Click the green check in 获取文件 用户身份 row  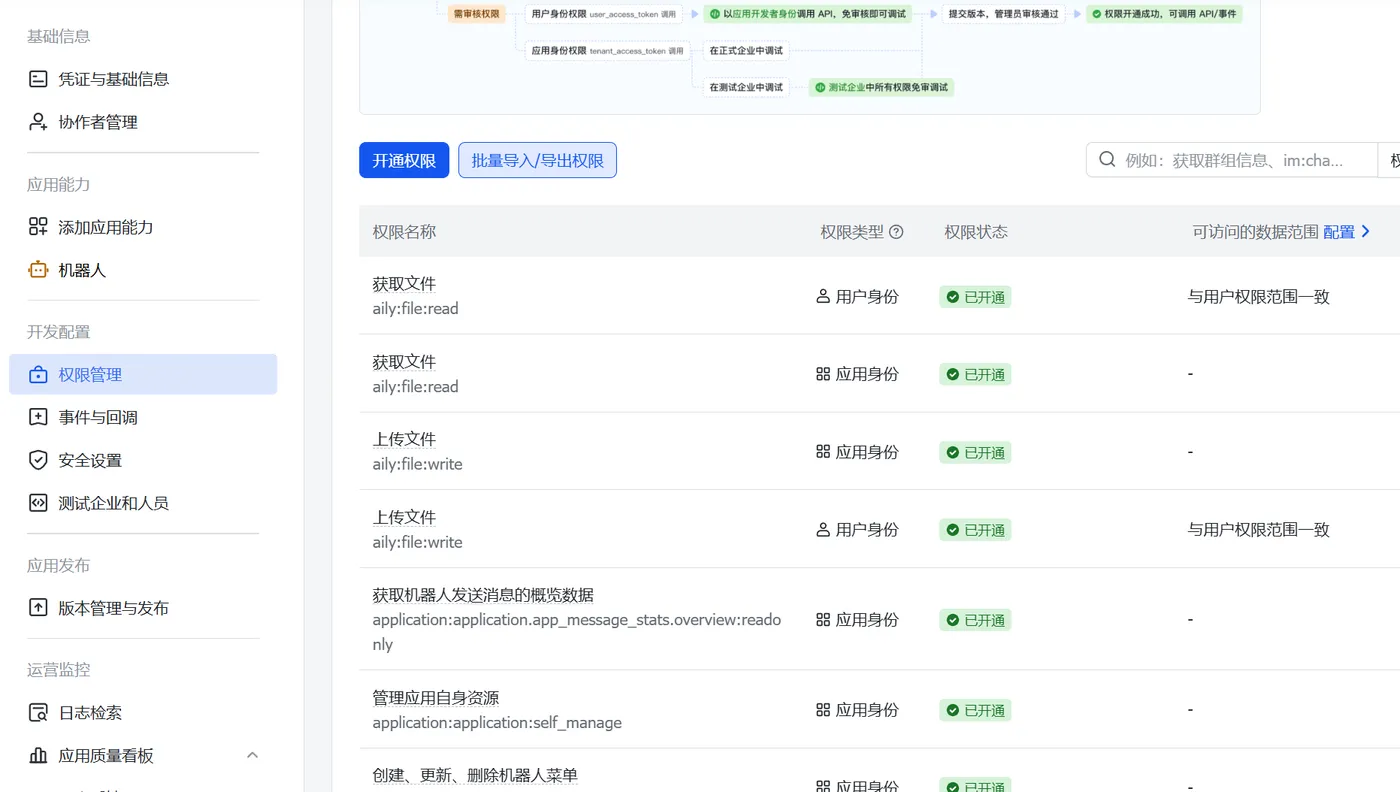952,297
